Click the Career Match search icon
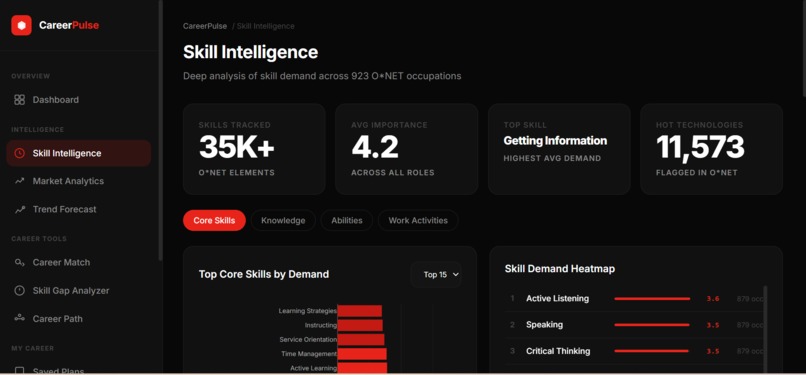806x375 pixels. (x=20, y=262)
